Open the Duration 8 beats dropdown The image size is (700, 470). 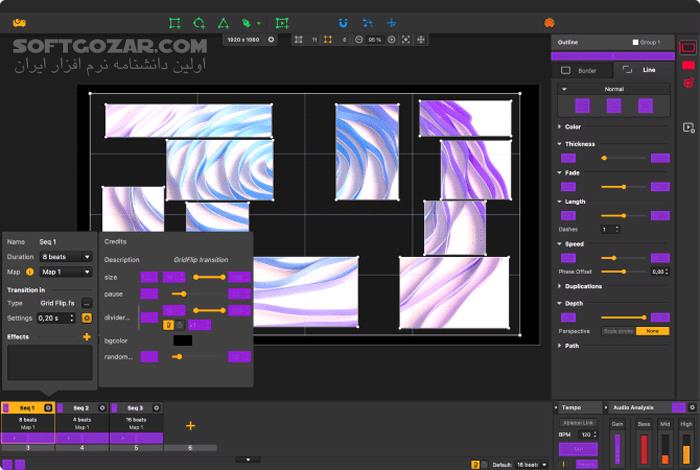(65, 257)
